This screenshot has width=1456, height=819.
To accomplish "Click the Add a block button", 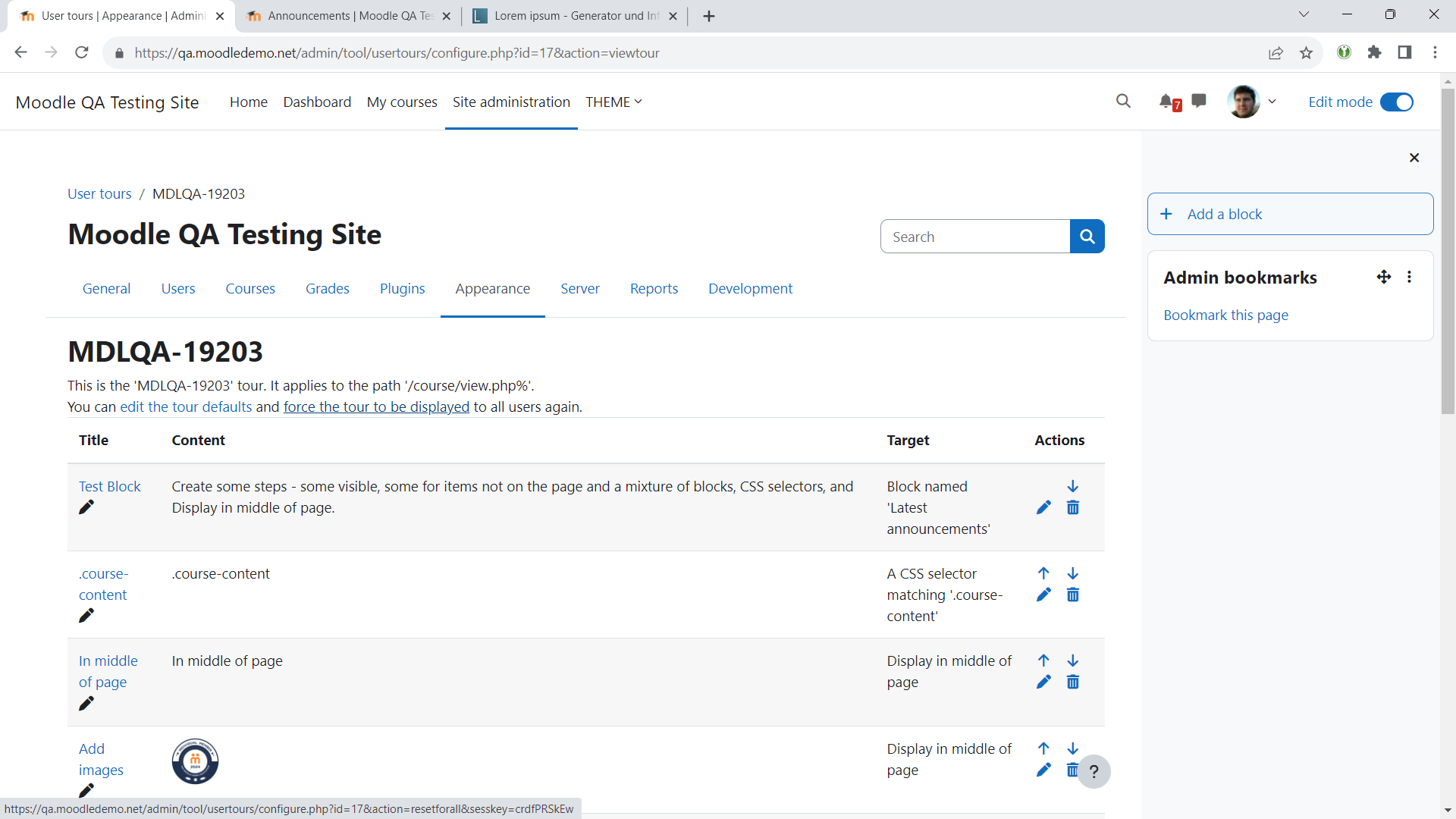I will pos(1290,214).
